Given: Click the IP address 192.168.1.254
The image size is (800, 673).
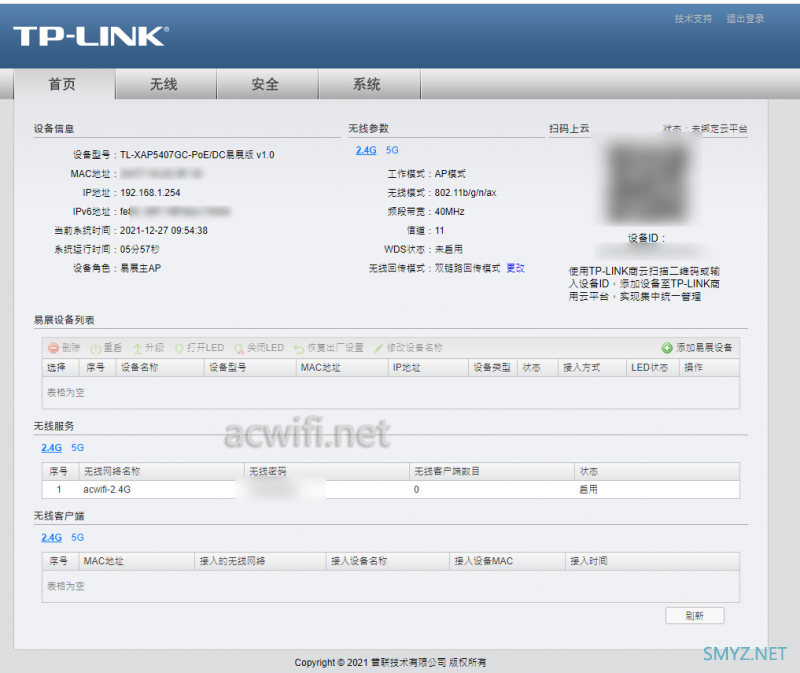Looking at the screenshot, I should coord(150,193).
